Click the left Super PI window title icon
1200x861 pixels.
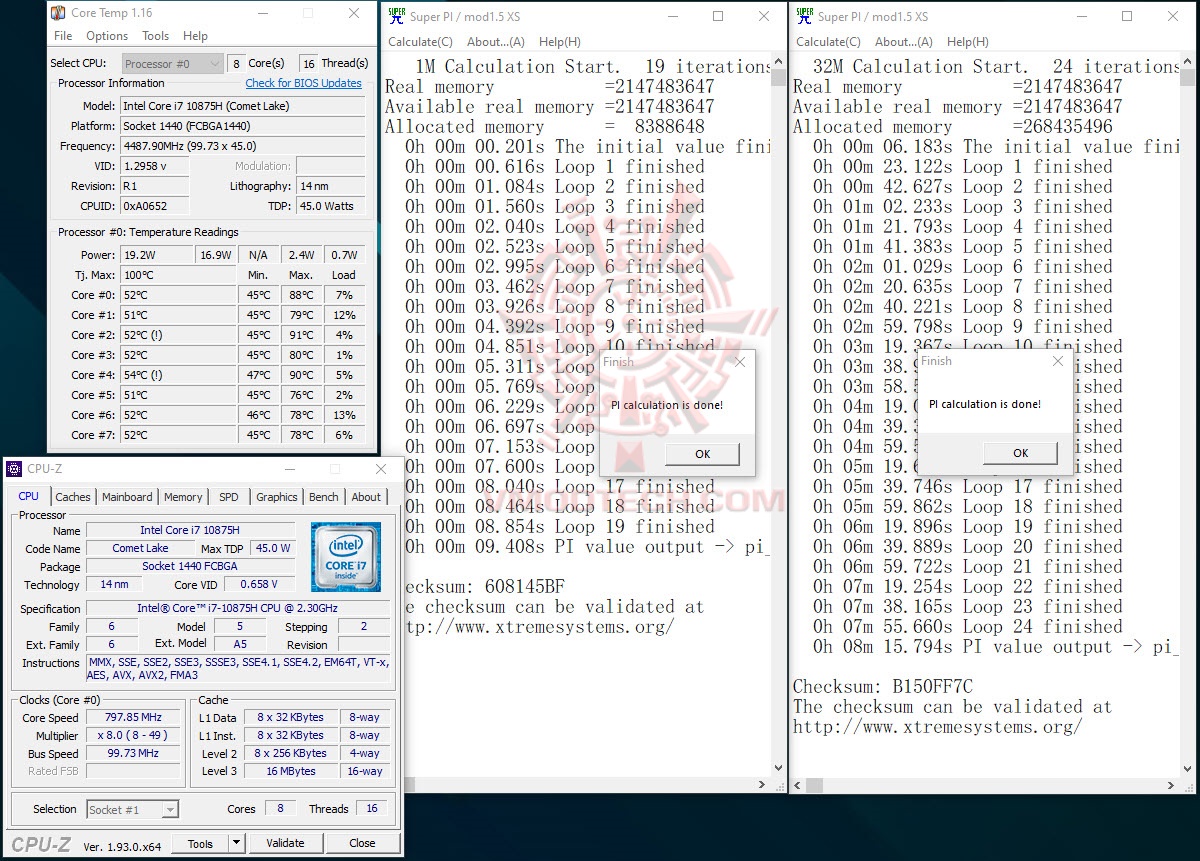coord(397,16)
